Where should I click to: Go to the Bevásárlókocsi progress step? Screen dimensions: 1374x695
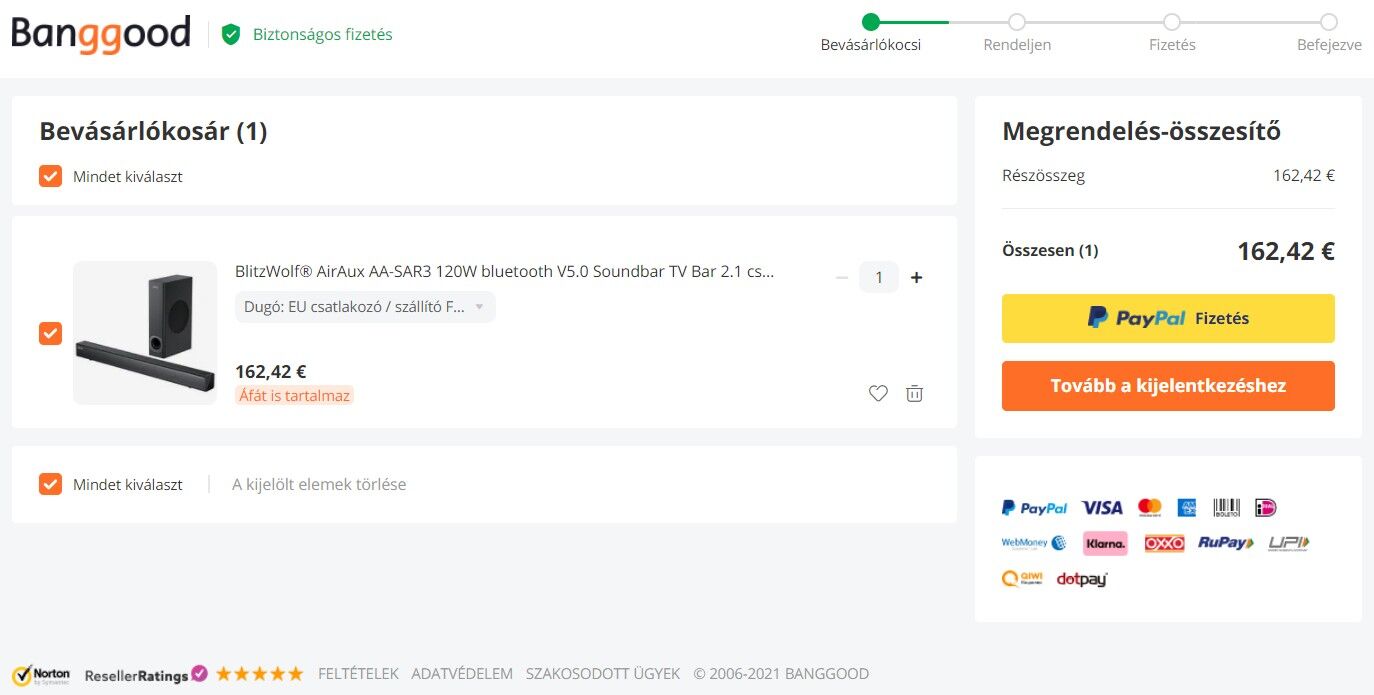point(870,33)
